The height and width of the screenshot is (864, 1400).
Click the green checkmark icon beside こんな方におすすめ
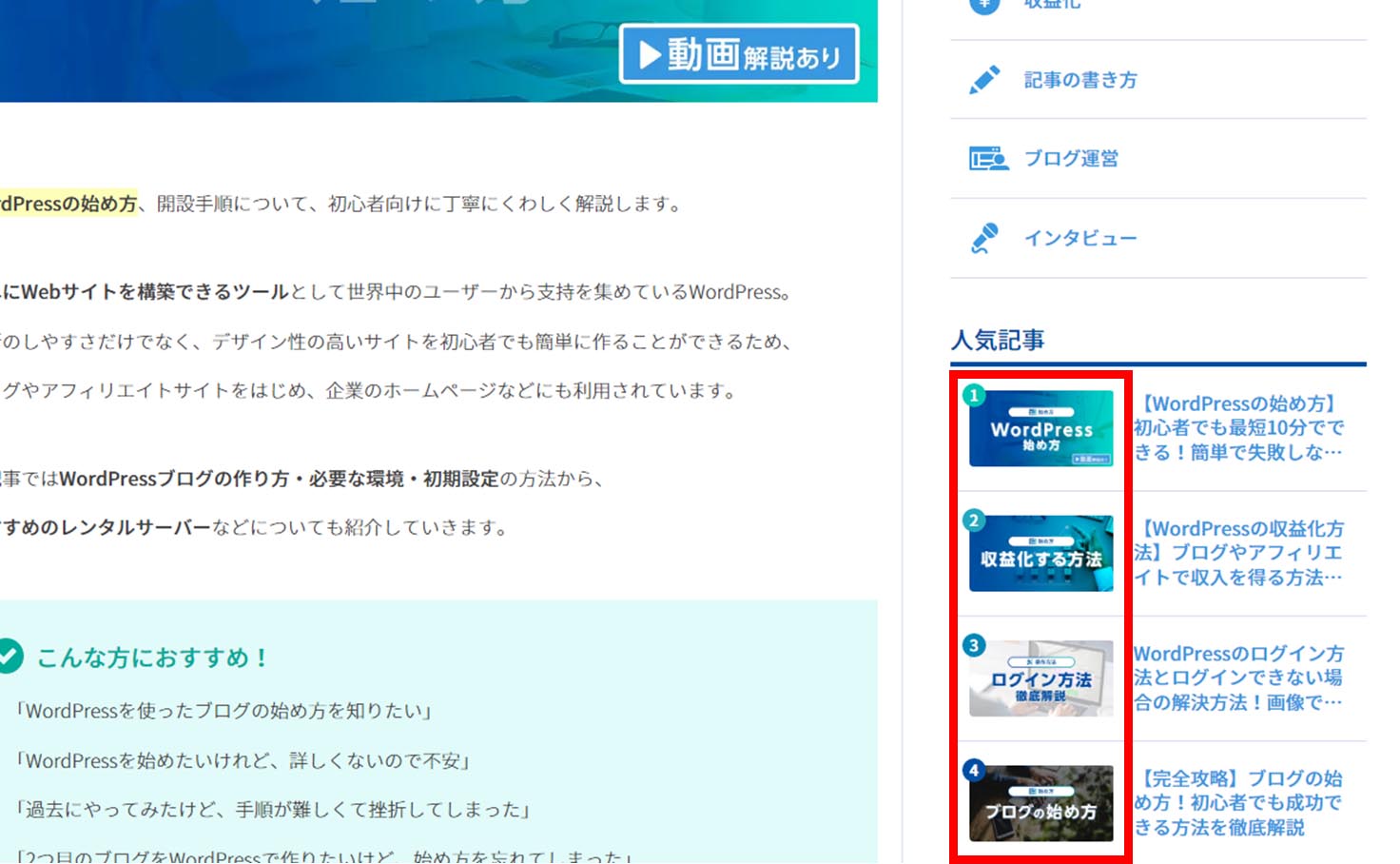(10, 656)
